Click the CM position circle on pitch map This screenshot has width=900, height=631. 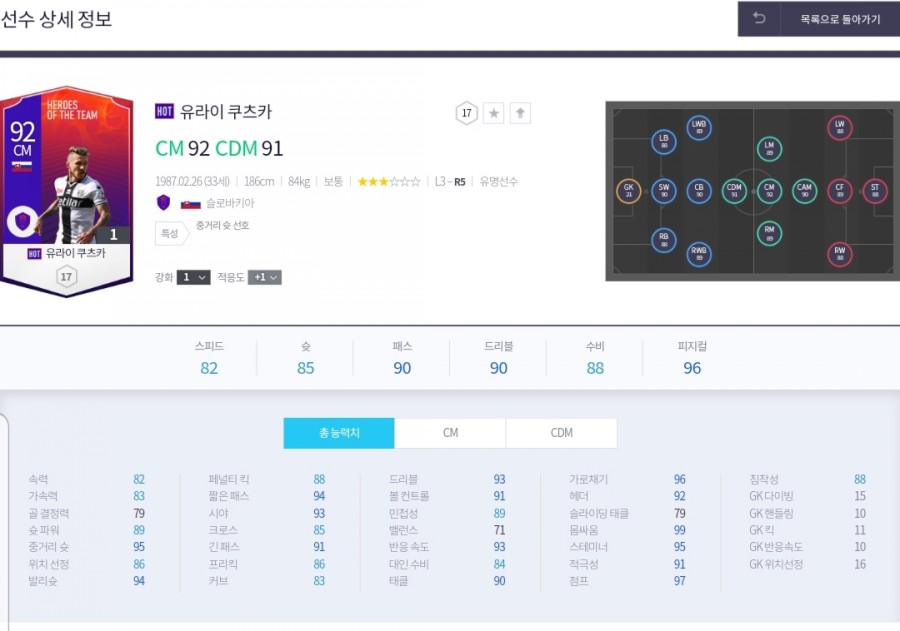point(769,191)
